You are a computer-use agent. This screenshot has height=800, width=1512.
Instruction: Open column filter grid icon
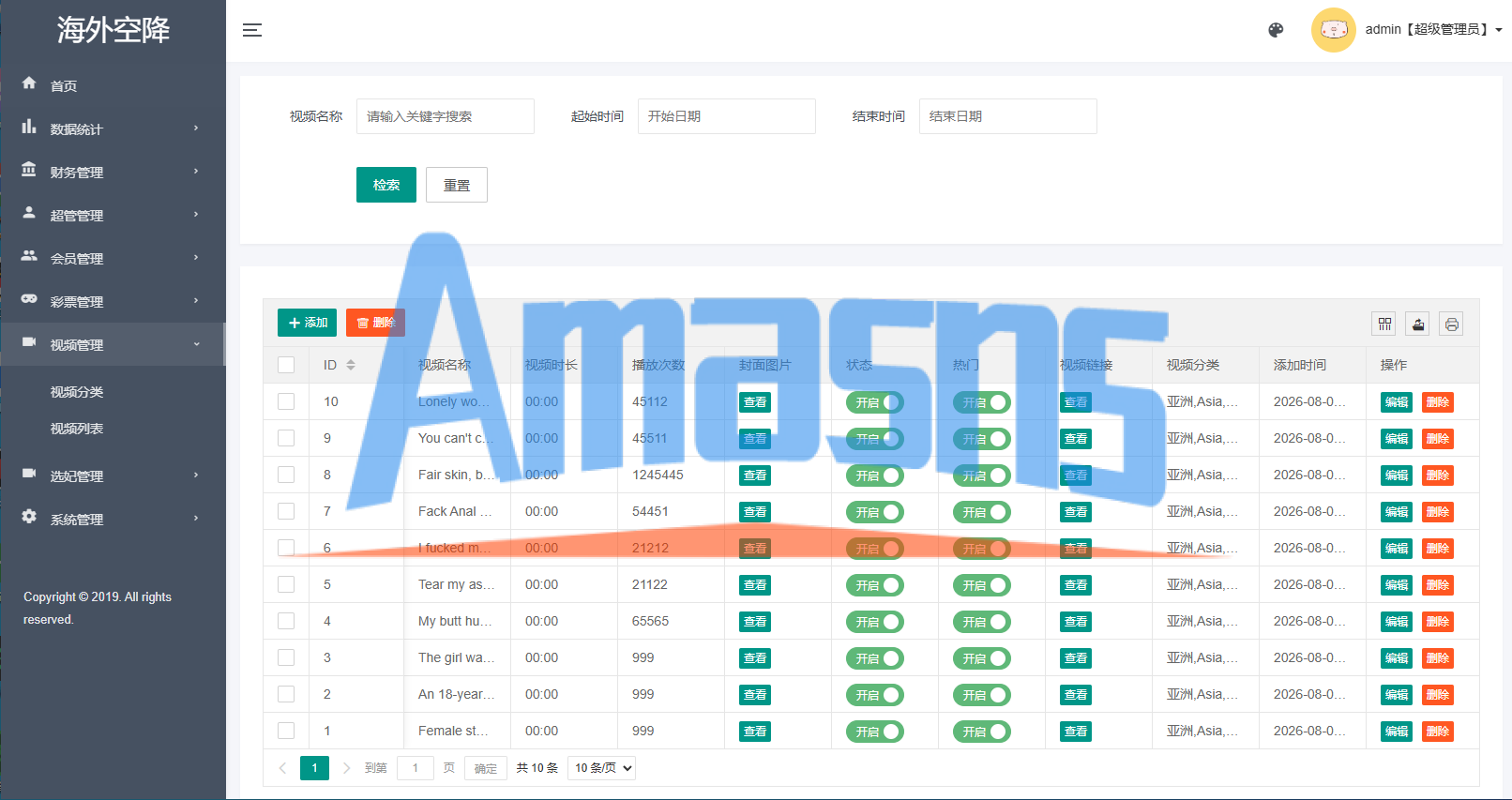point(1384,325)
